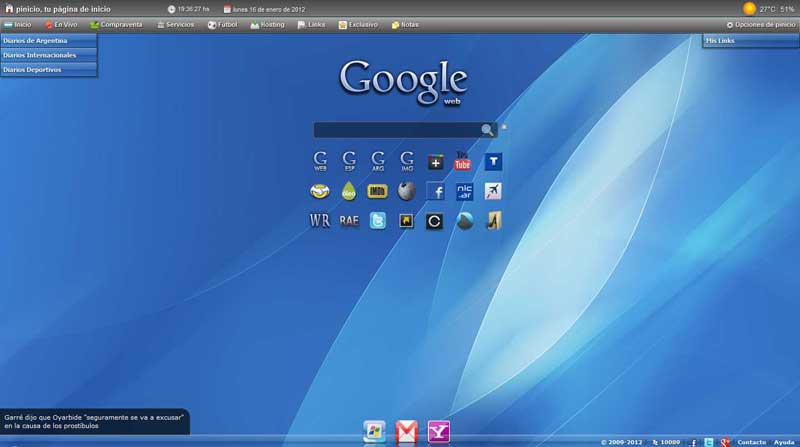
Task: Switch search to Google IMG
Action: pos(407,161)
